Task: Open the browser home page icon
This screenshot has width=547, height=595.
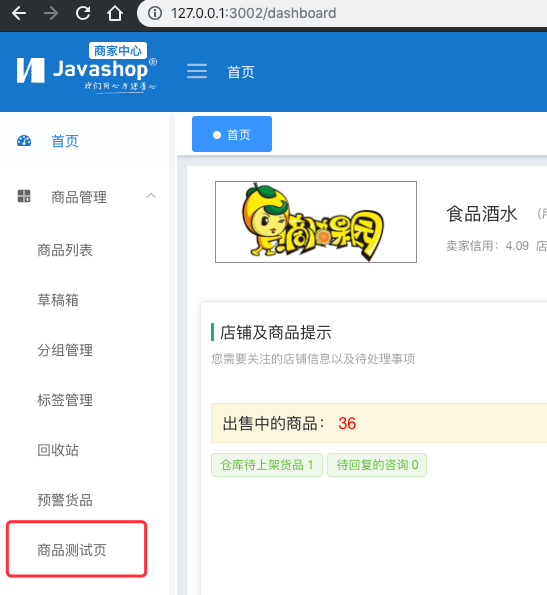Action: click(115, 13)
